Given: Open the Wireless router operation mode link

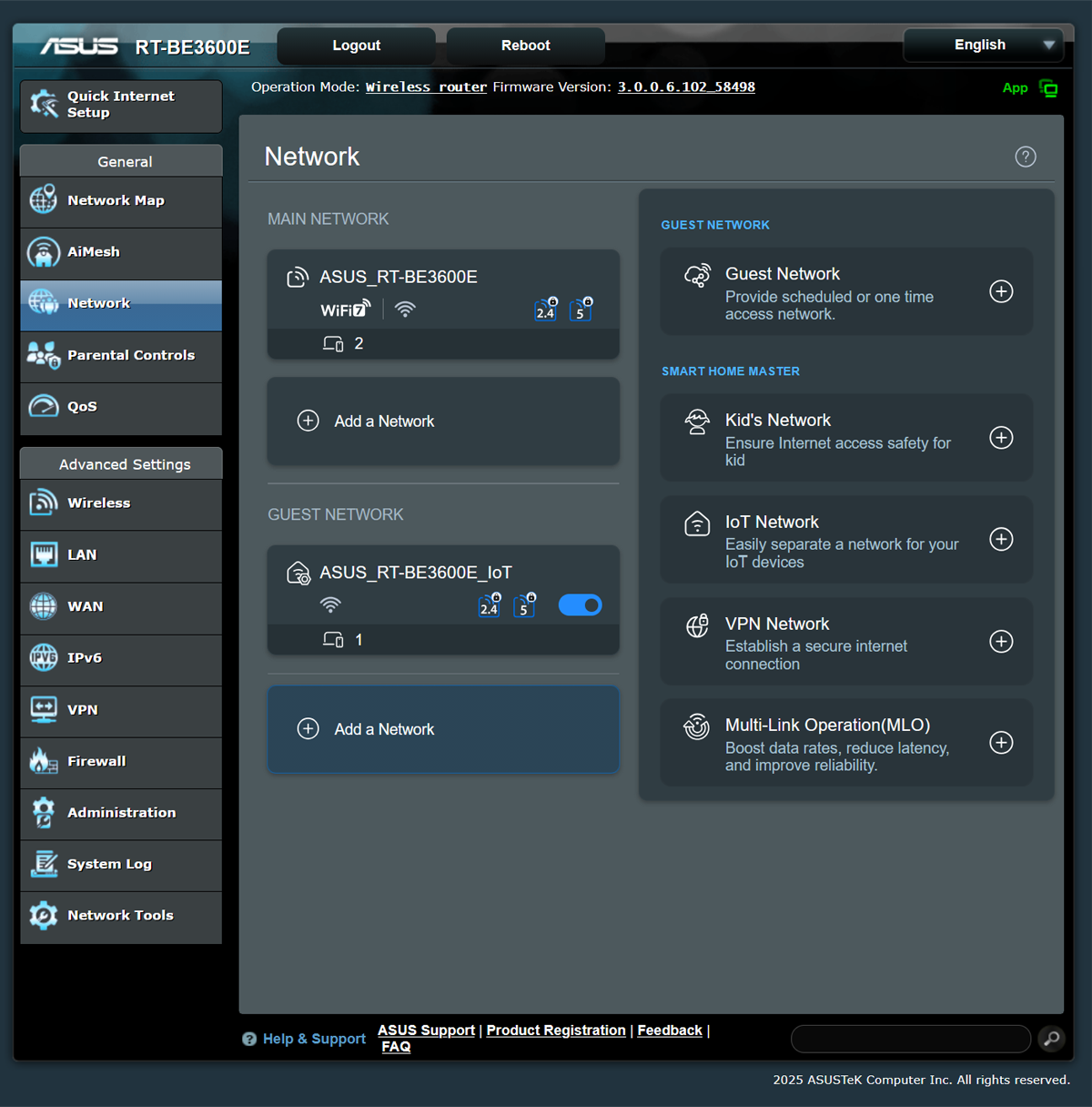Looking at the screenshot, I should 426,87.
